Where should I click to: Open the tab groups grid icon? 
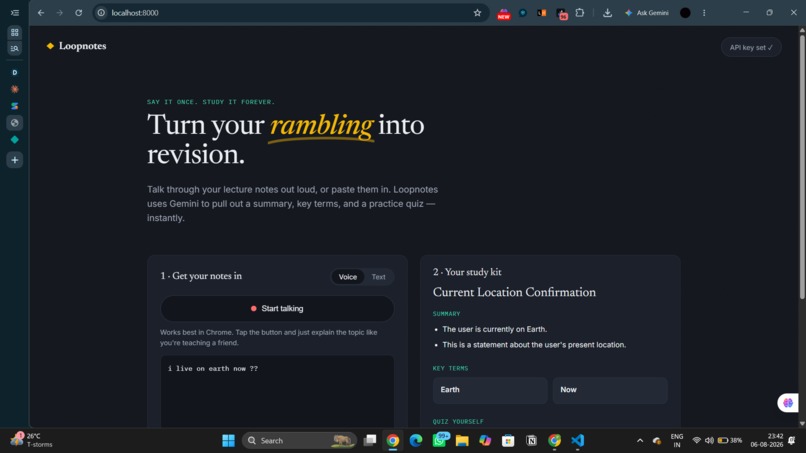pyautogui.click(x=14, y=32)
